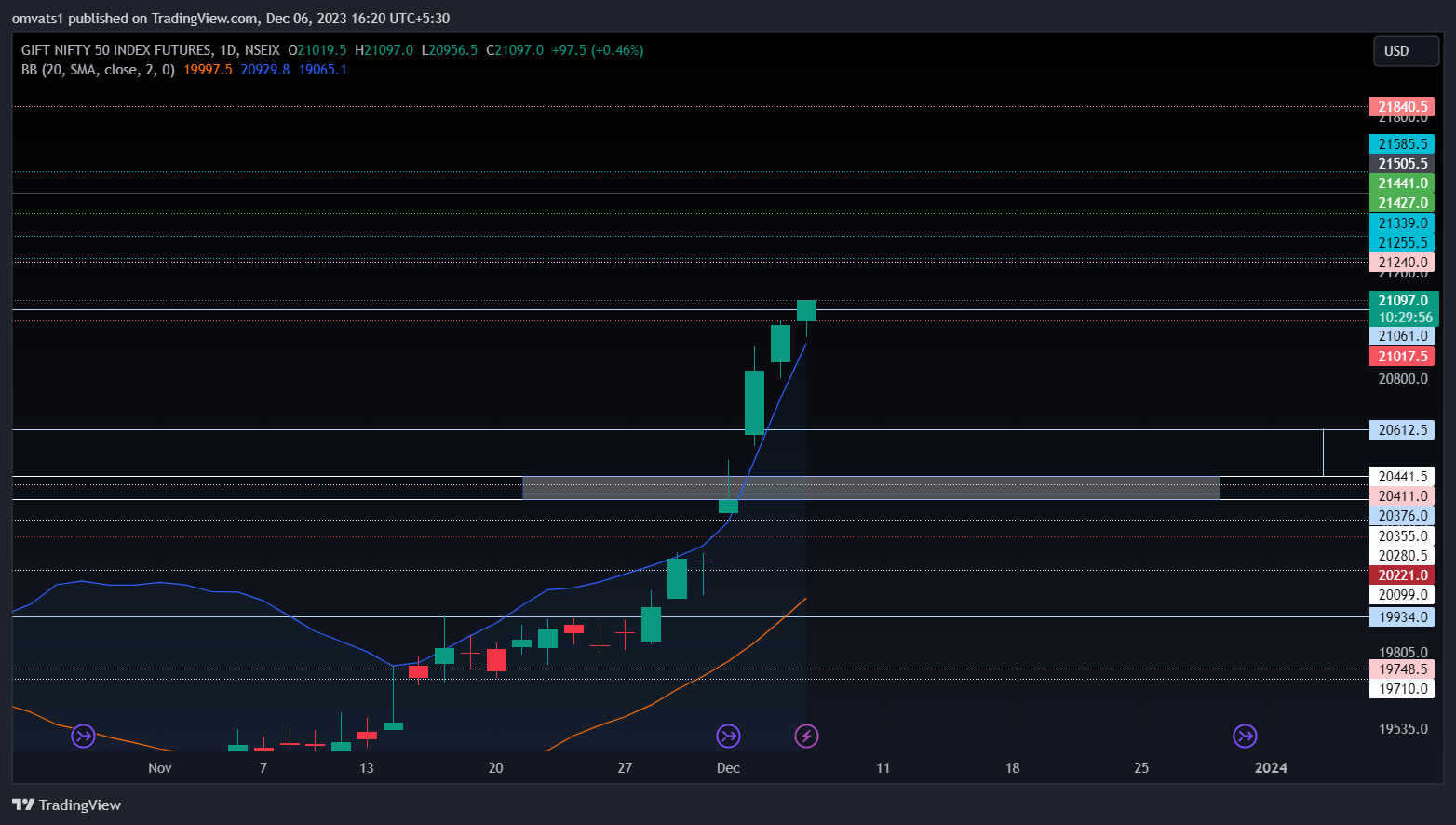Click the 20411.0 price label
This screenshot has height=825, width=1456.
point(1402,496)
